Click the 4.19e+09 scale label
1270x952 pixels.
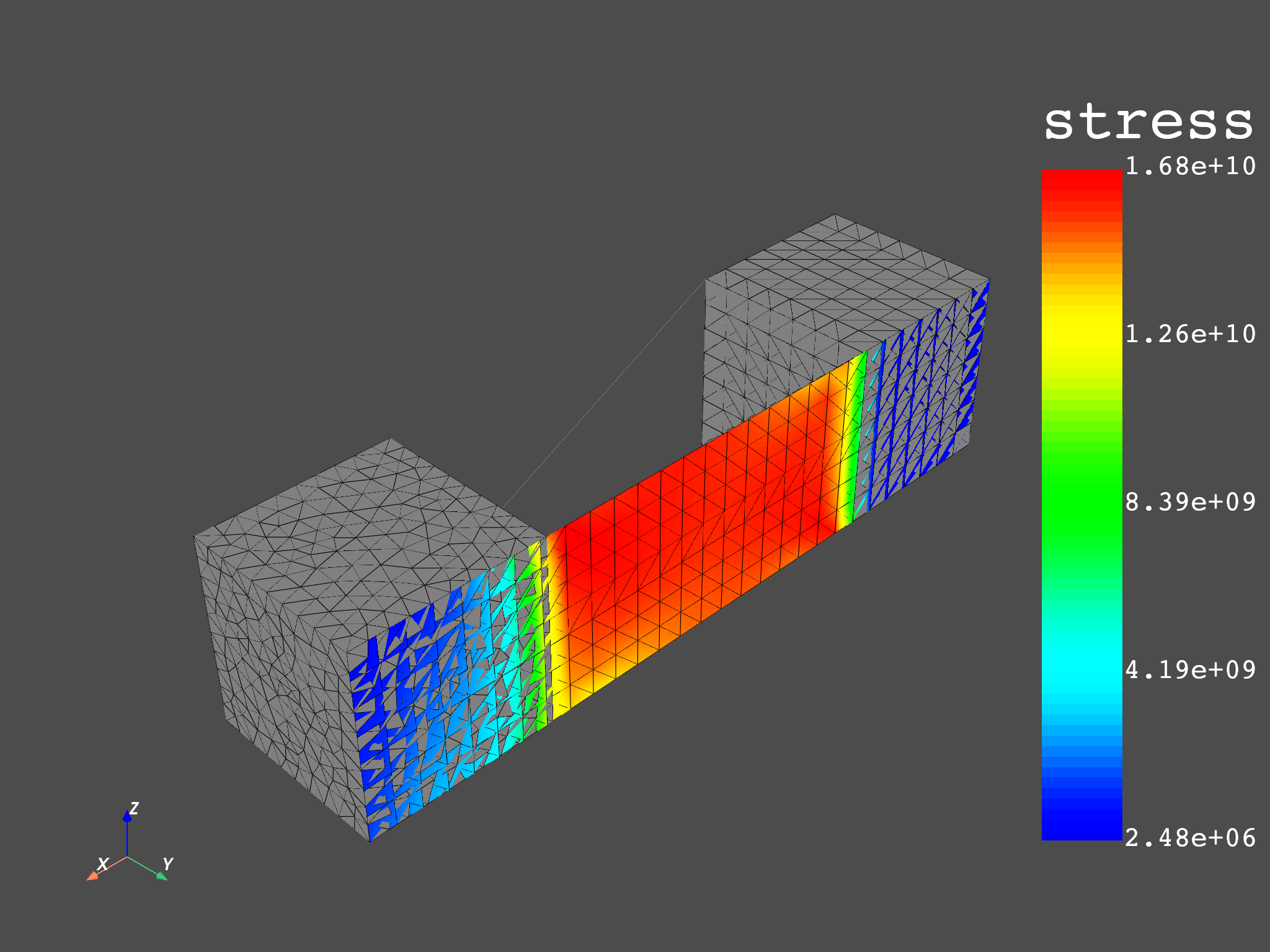[1191, 670]
